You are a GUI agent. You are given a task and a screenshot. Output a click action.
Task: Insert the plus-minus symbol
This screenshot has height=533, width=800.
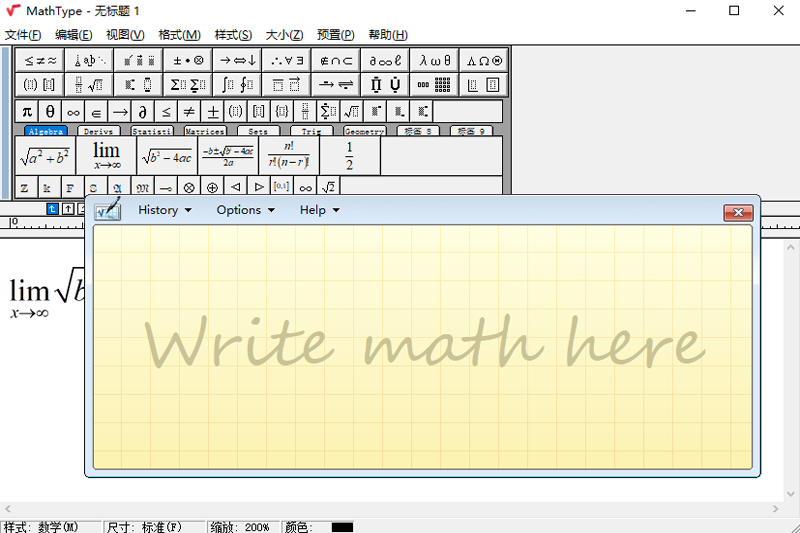212,112
